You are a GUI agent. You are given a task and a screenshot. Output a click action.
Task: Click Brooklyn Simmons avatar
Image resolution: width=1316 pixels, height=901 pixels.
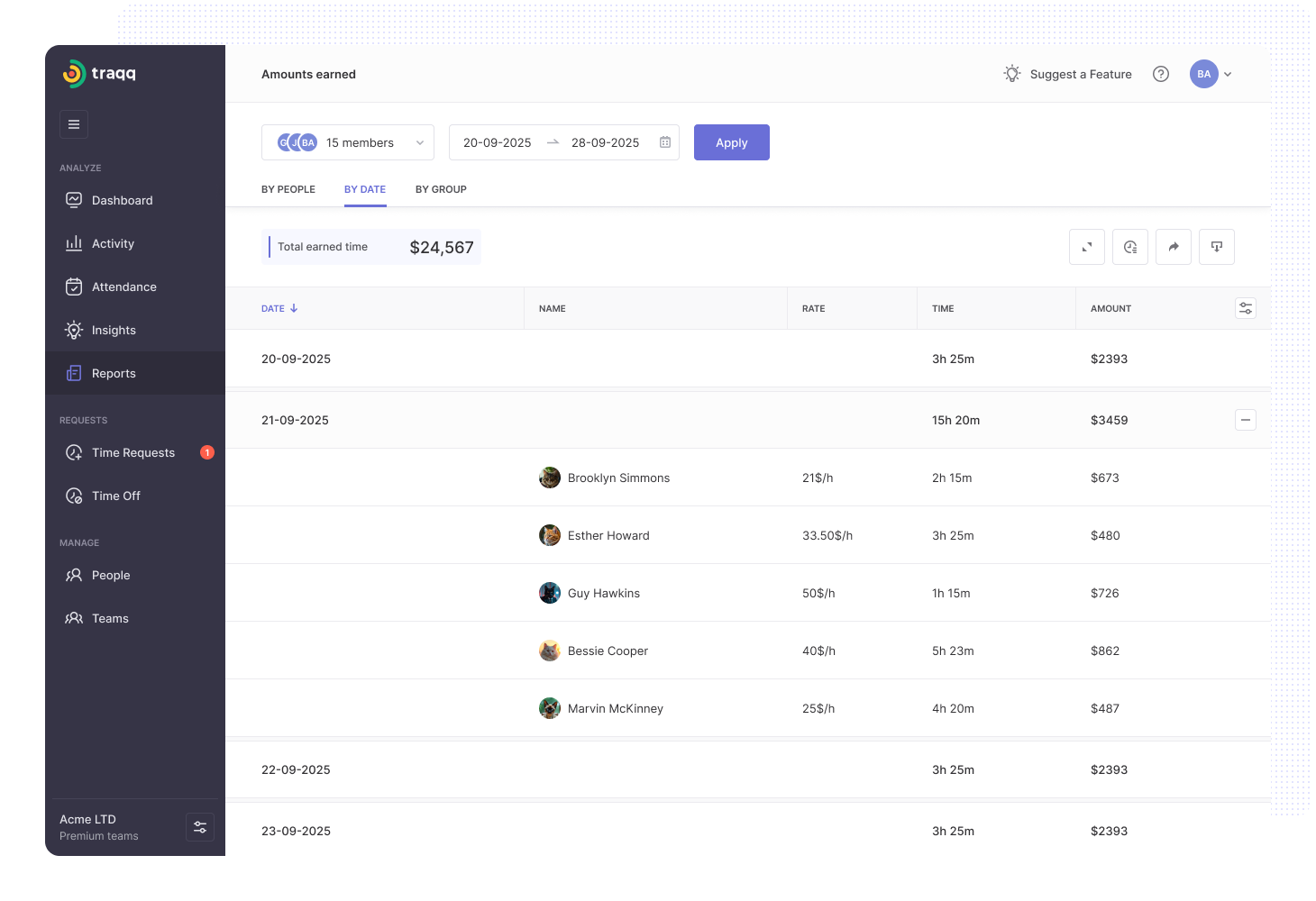(550, 478)
